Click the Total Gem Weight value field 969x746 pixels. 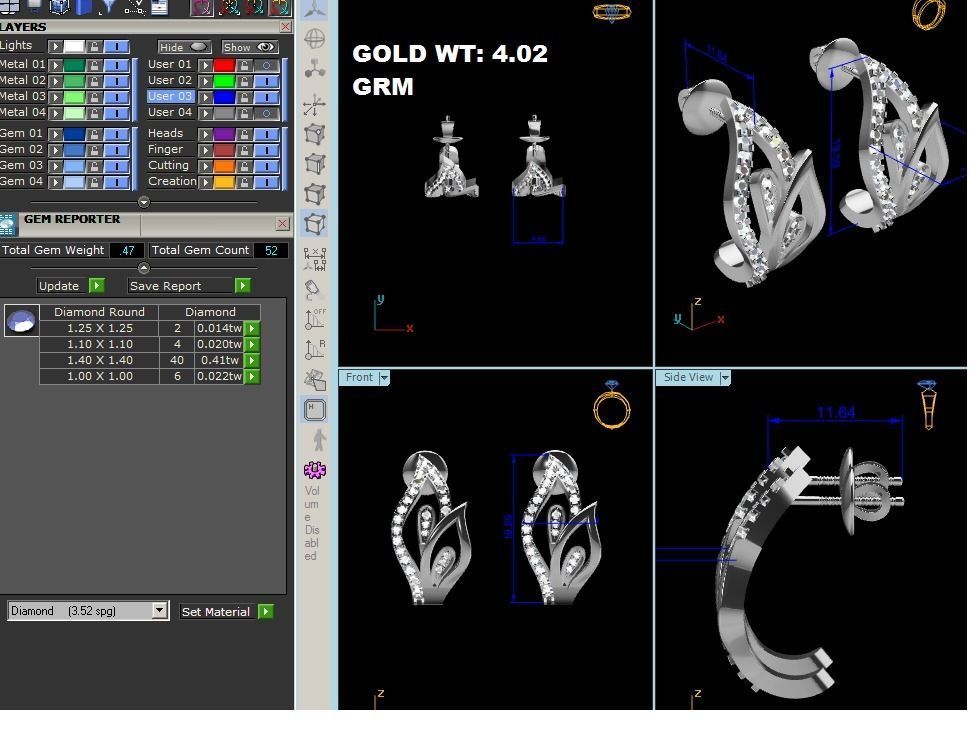(x=127, y=250)
